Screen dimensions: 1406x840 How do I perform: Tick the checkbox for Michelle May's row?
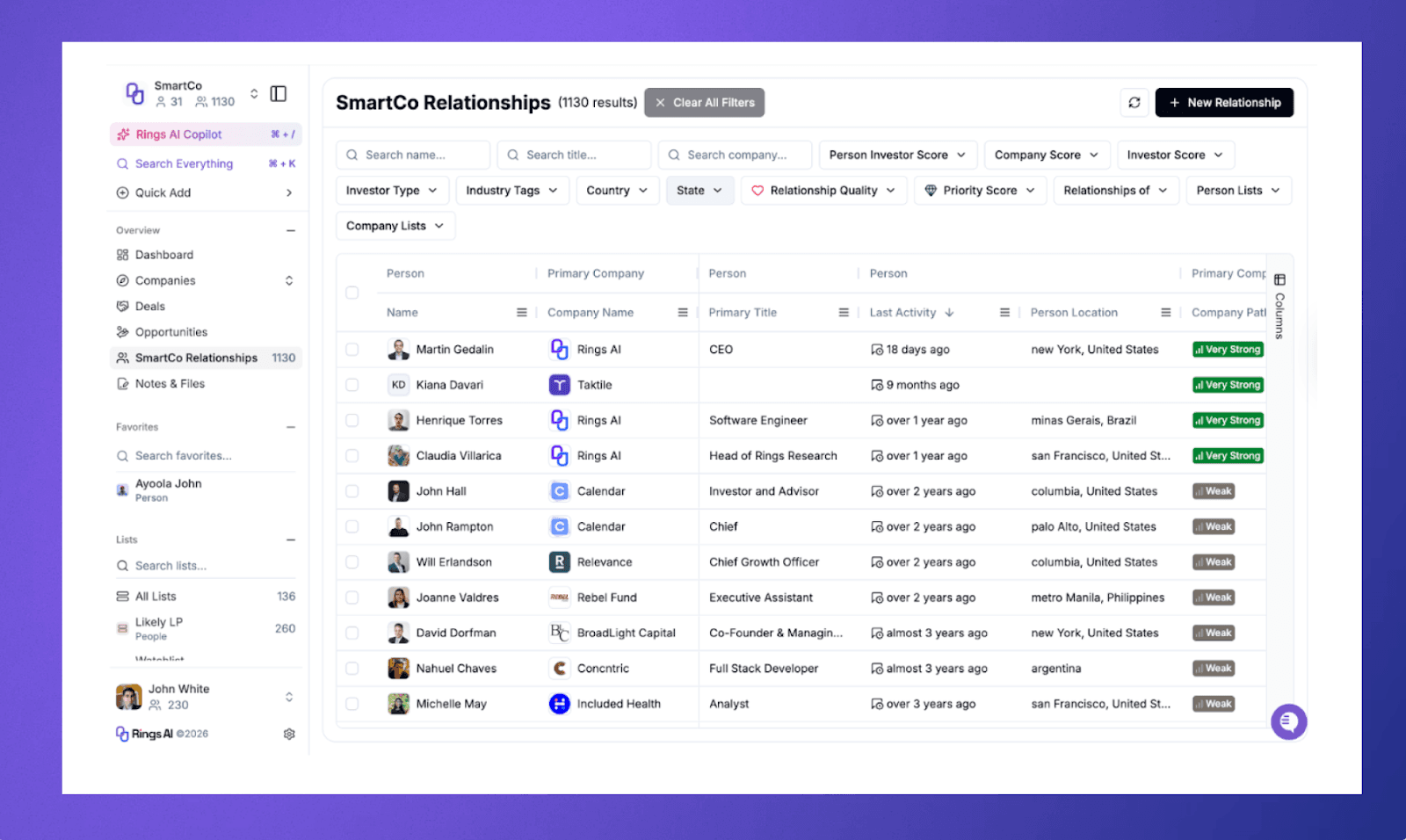[x=351, y=703]
